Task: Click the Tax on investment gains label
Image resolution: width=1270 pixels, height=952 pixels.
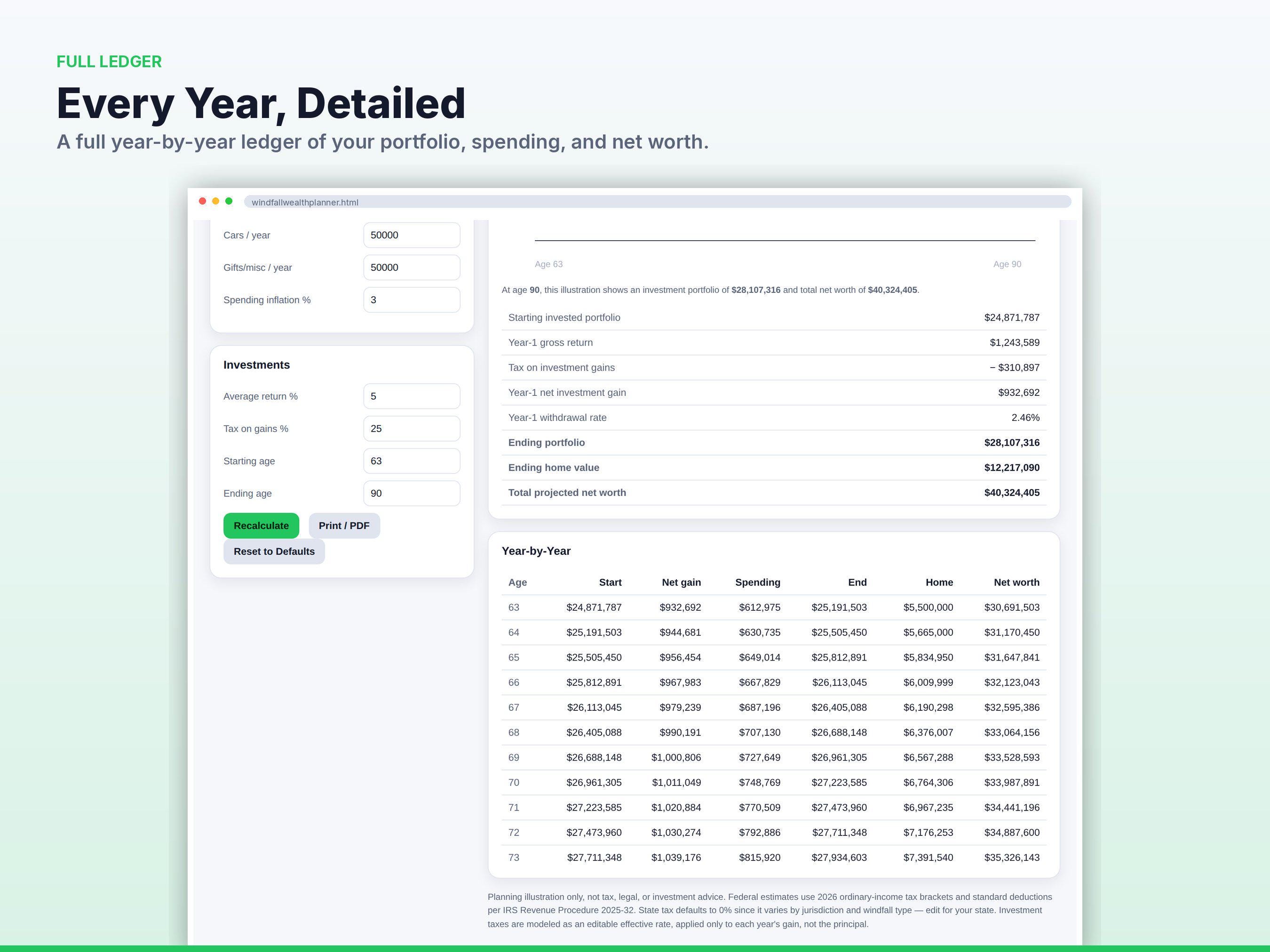Action: click(x=561, y=368)
